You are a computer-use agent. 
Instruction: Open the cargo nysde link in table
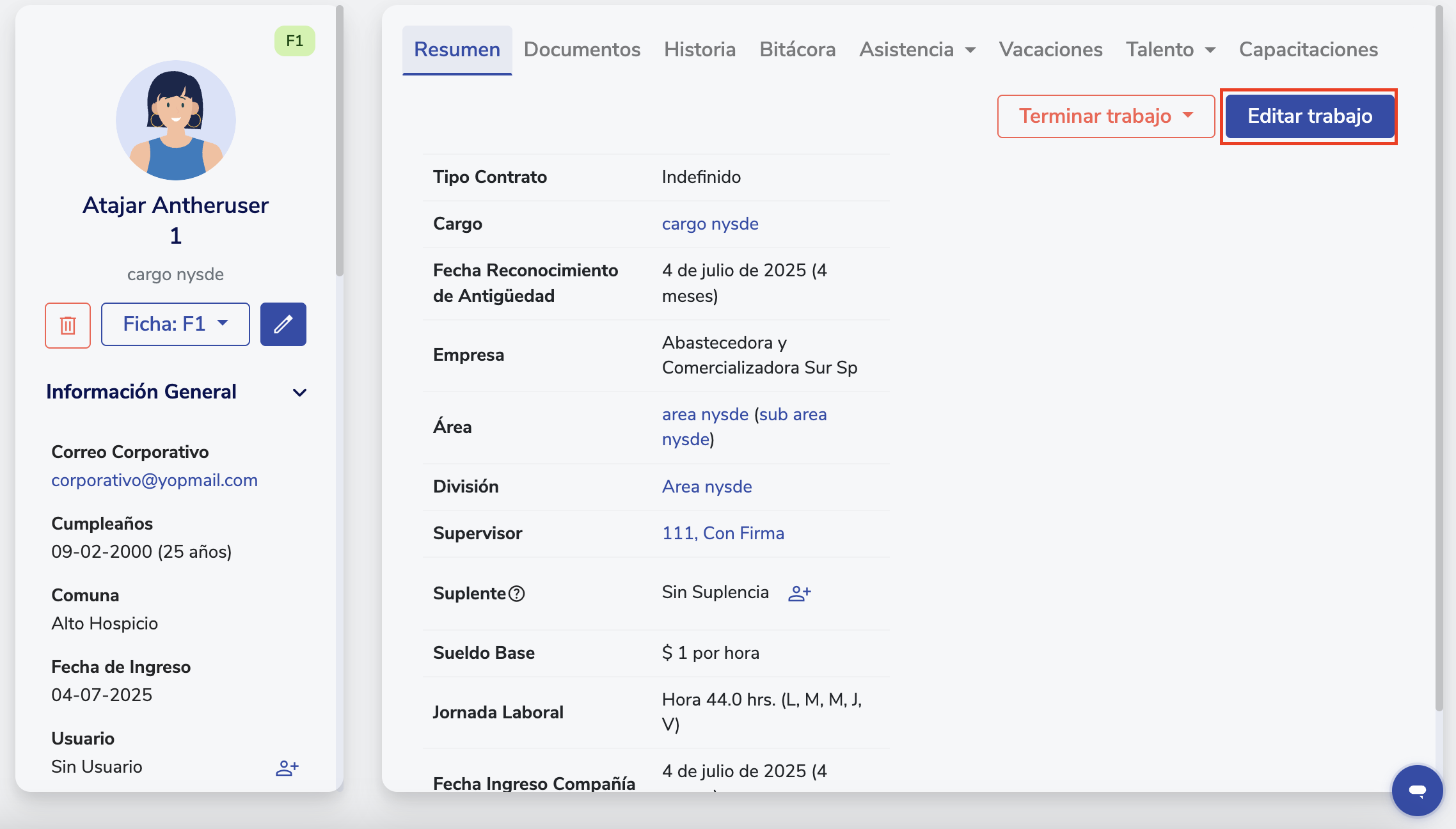[709, 224]
